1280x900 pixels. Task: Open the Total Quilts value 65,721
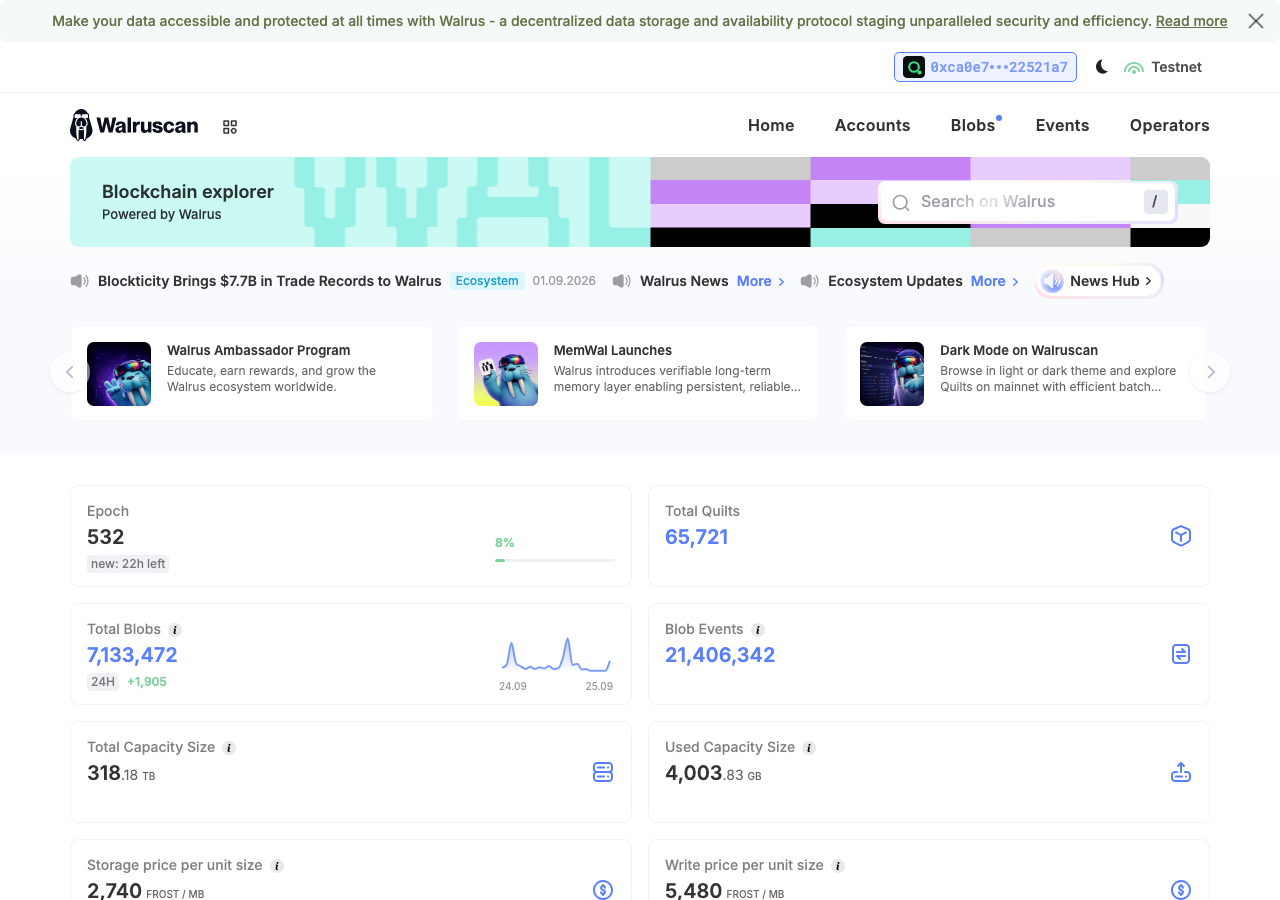[697, 537]
